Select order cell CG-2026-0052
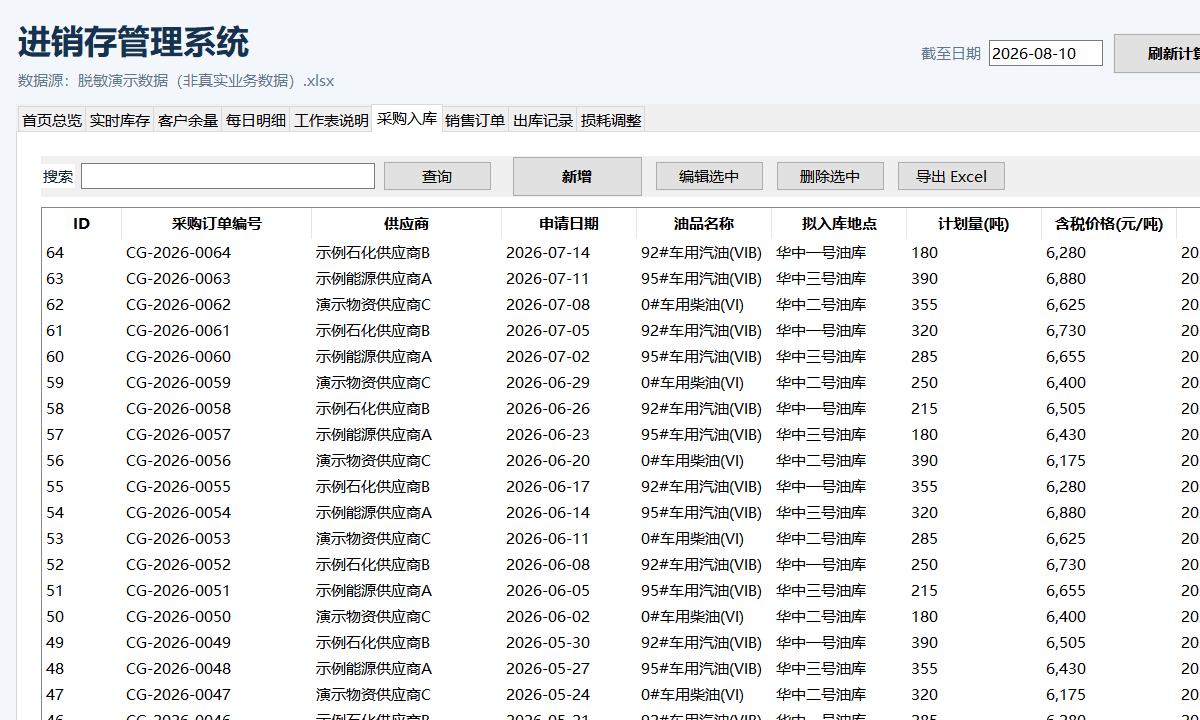 pyautogui.click(x=178, y=564)
